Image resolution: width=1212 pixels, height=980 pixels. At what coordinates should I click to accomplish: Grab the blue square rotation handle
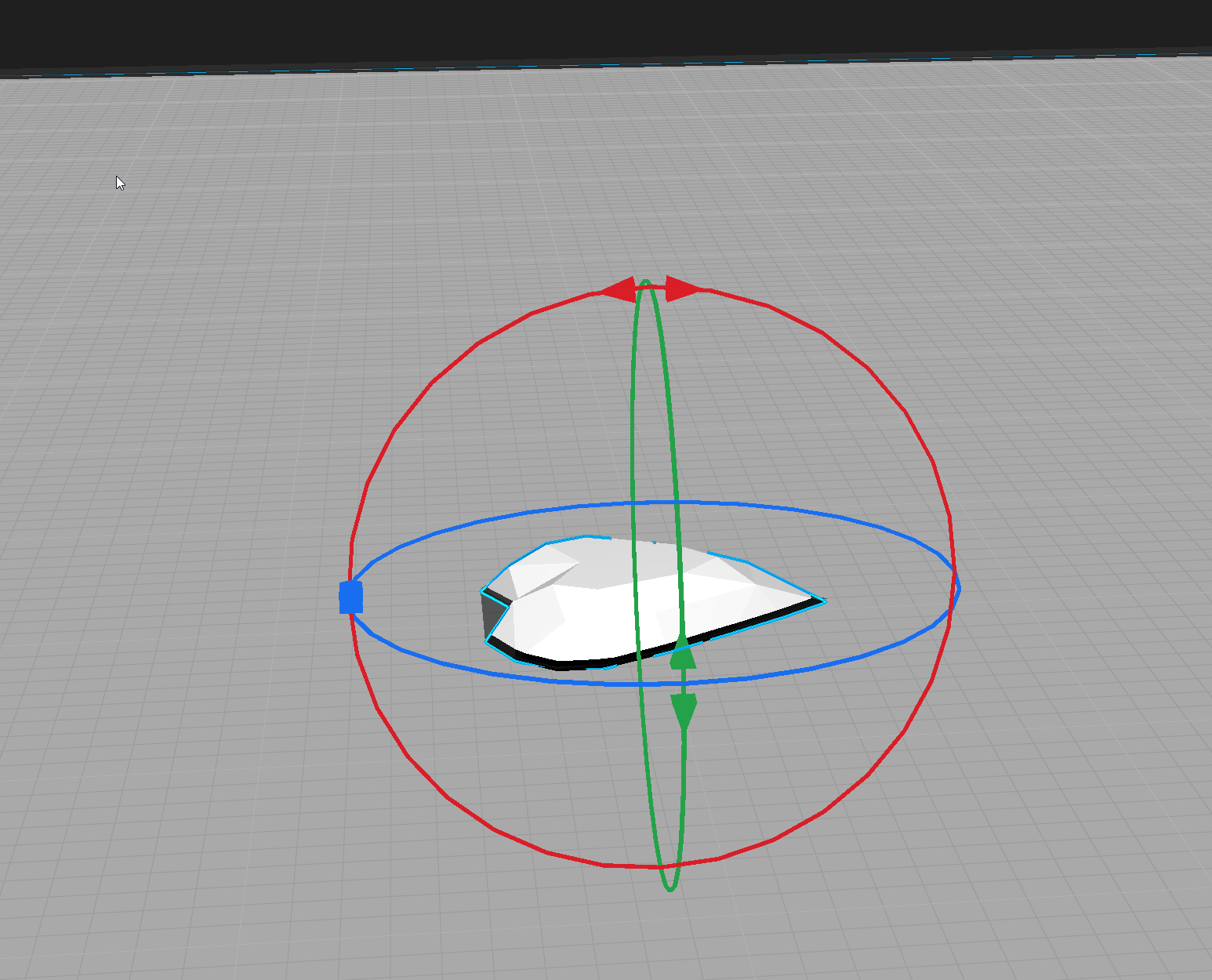(351, 597)
